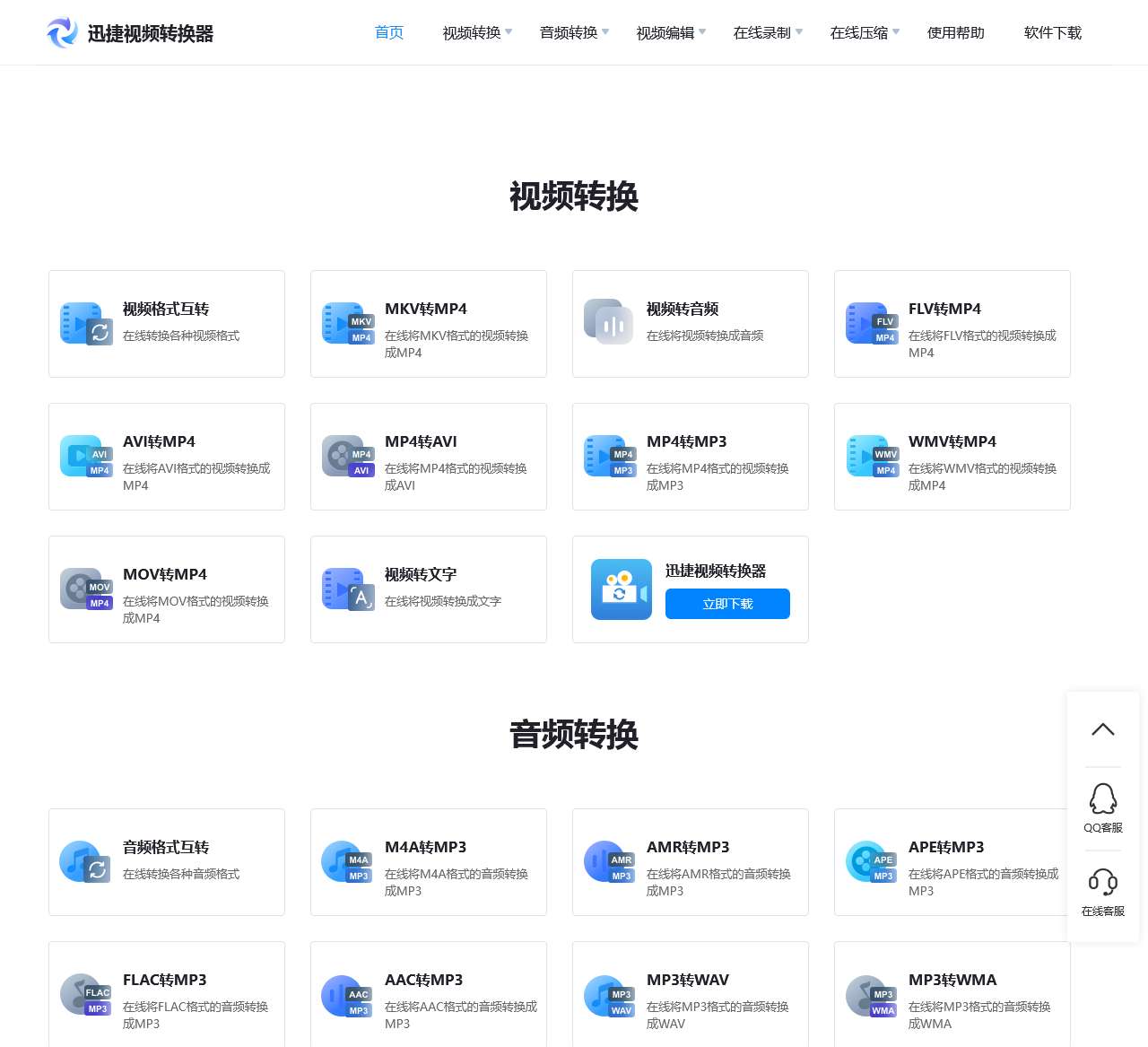Click the scroll-to-top arrow icon
Image resolution: width=1148 pixels, height=1047 pixels.
[x=1102, y=729]
